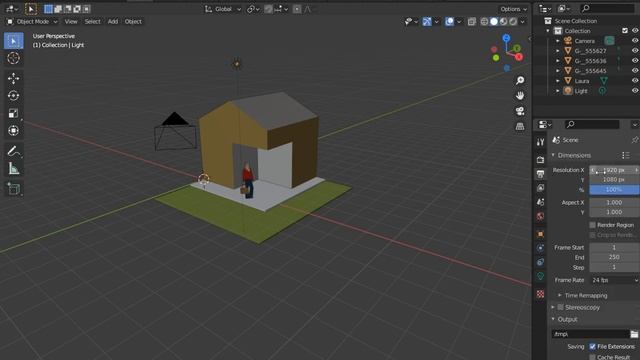
Task: Open the Render properties tab
Action: [540, 160]
